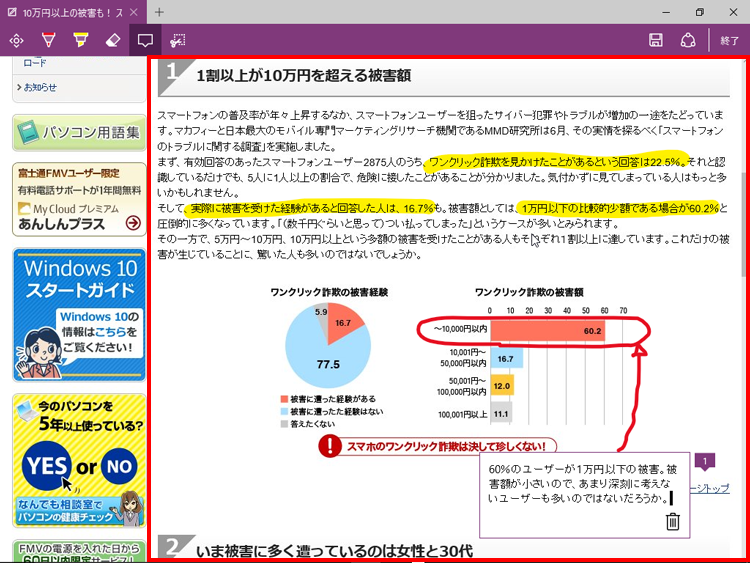
Task: Select the 10万円以上の被害も browser tab
Action: click(65, 12)
